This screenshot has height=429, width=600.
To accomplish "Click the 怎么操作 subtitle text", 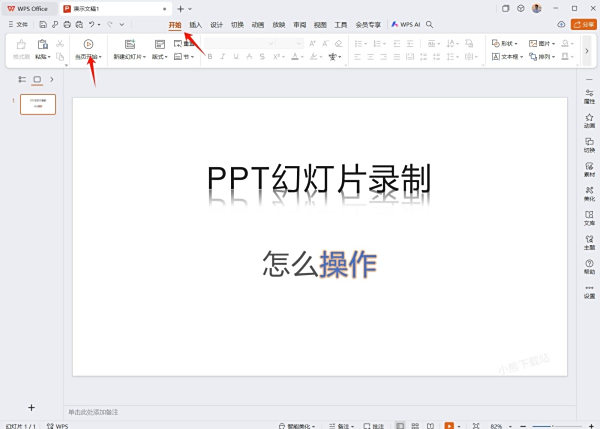I will pos(320,264).
